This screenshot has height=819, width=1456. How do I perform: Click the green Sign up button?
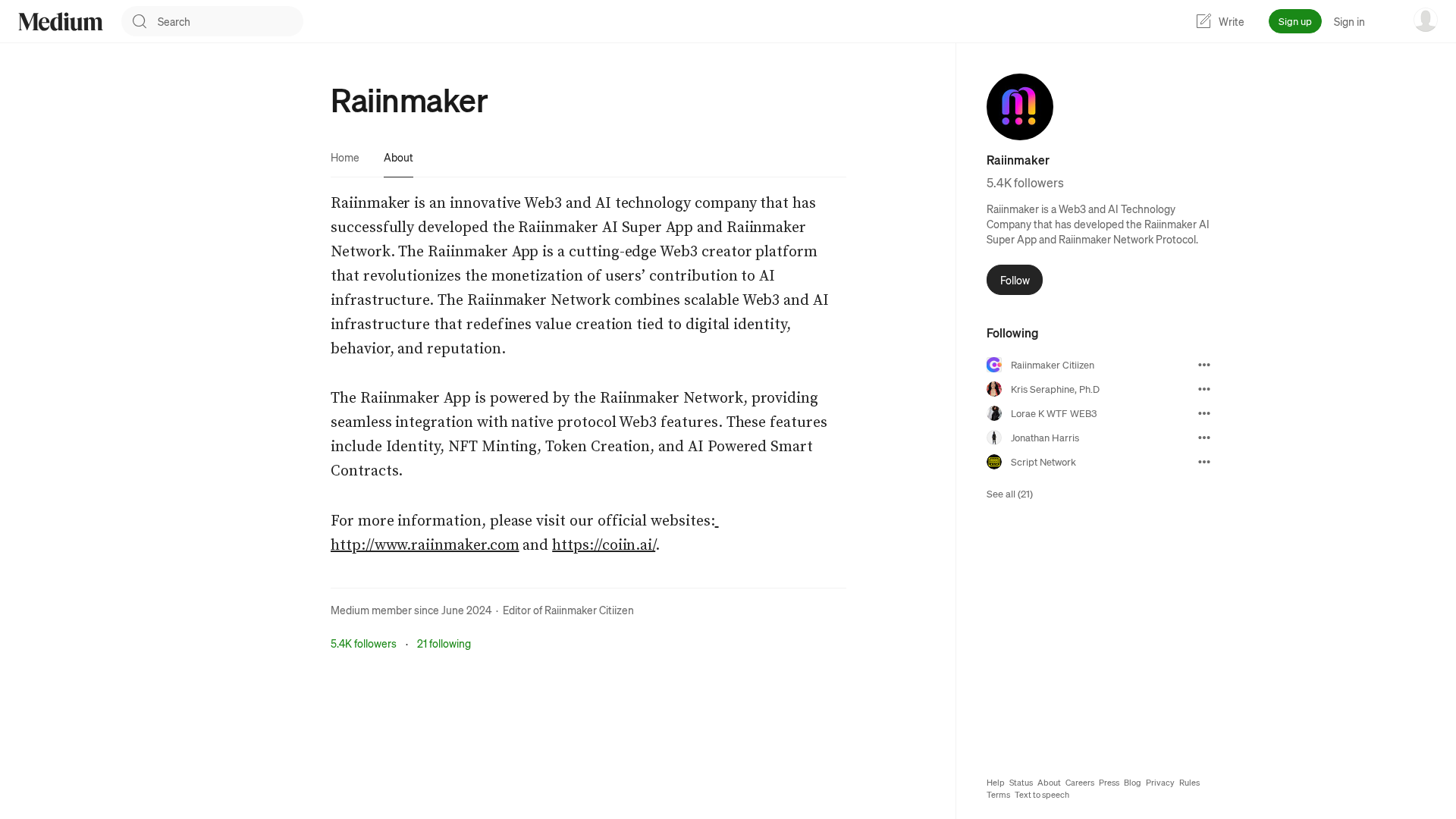1294,21
